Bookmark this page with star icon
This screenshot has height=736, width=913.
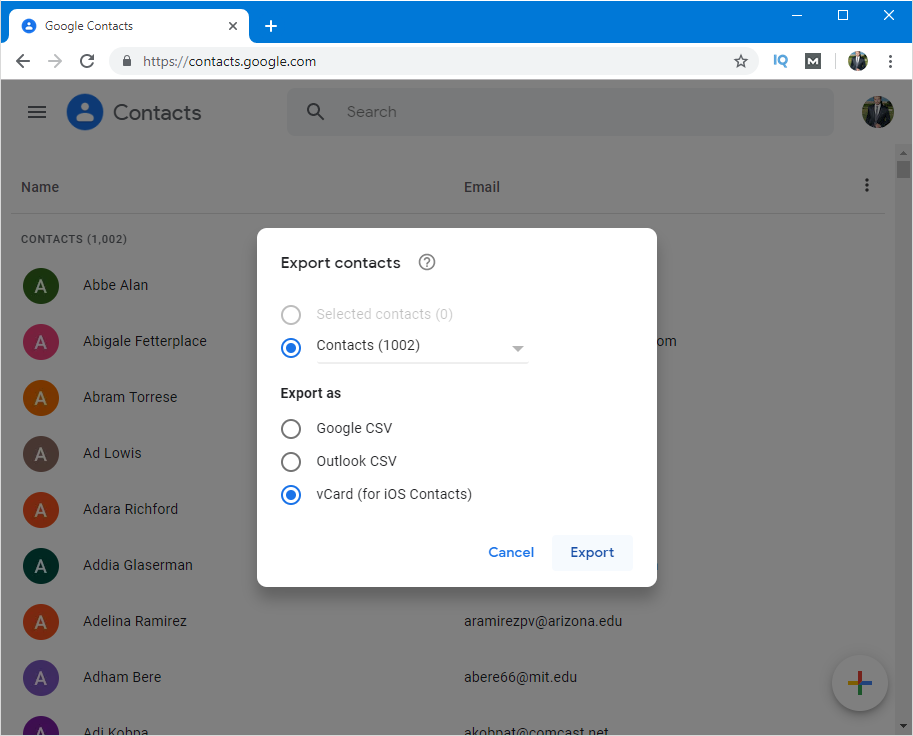pyautogui.click(x=741, y=61)
